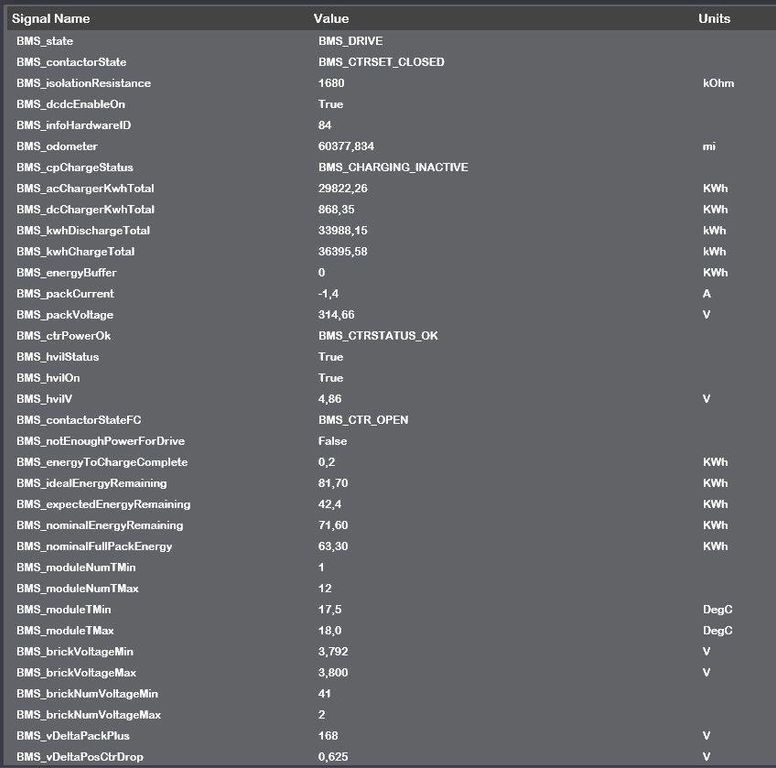Click the 314,66 pack voltage value

pyautogui.click(x=336, y=315)
